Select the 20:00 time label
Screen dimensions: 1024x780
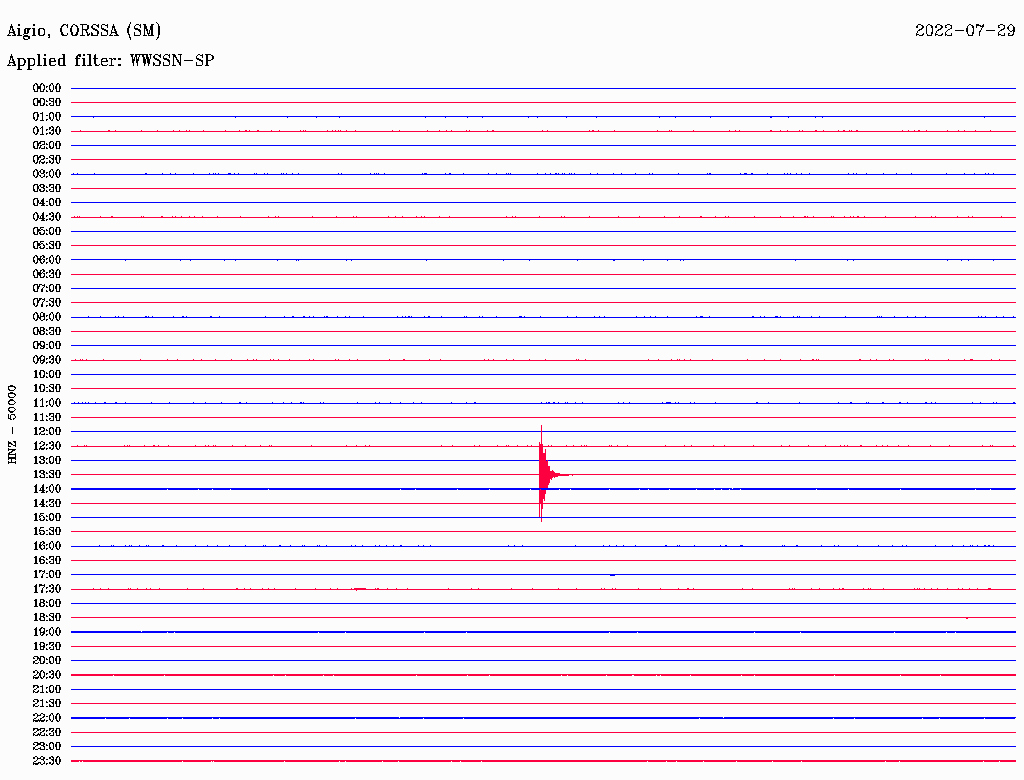click(x=47, y=660)
